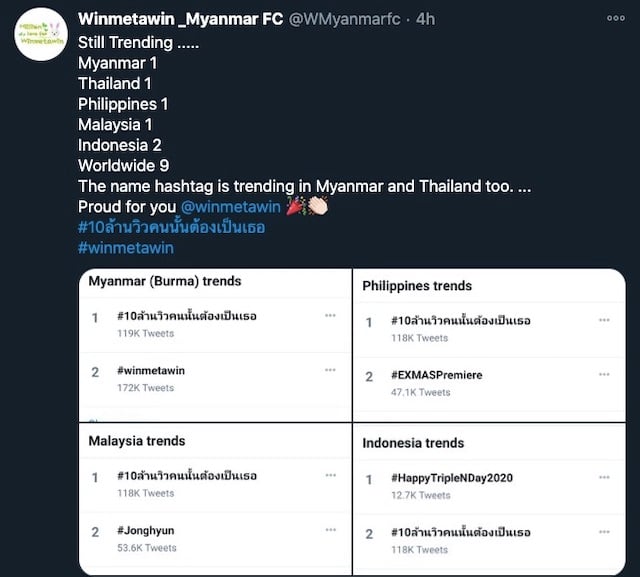Open more options for Philippines trend #1

[604, 320]
